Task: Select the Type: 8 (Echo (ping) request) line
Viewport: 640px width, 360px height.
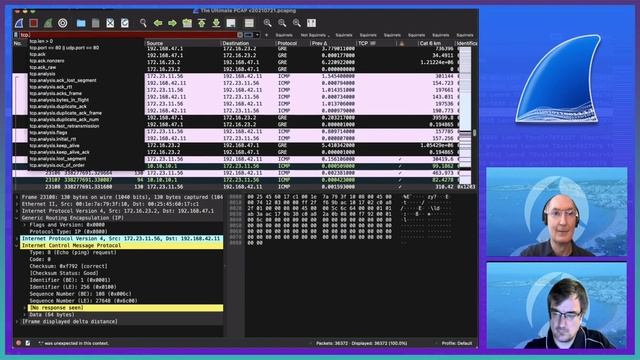Action: (73, 252)
